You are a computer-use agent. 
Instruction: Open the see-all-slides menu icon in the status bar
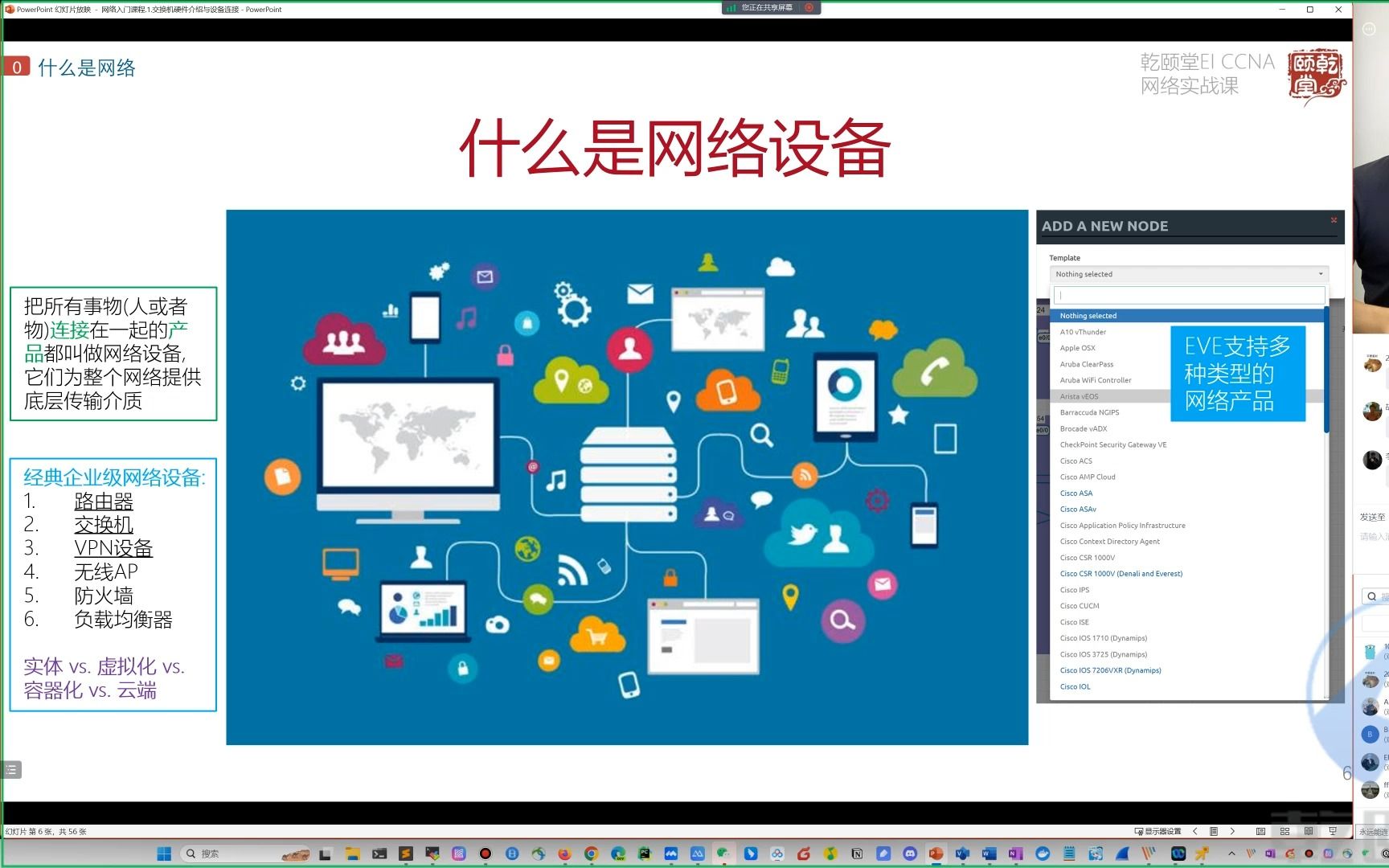click(x=1214, y=831)
